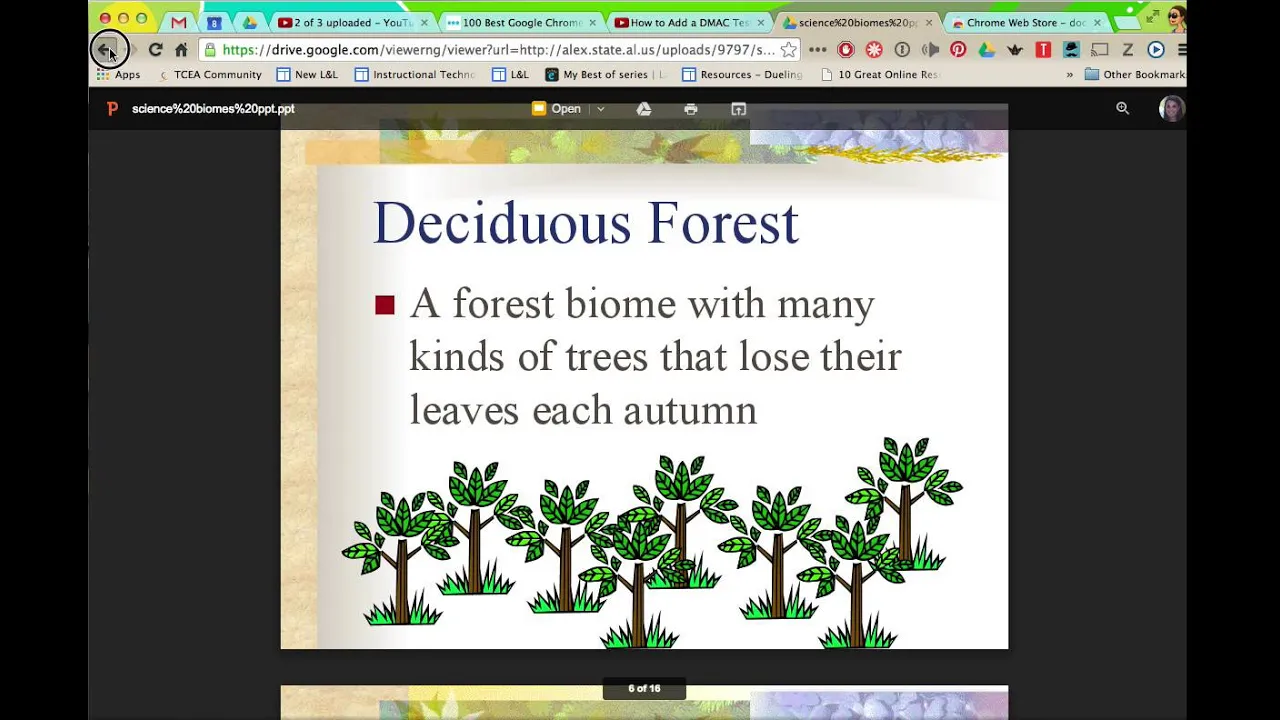Close the '2 of 3 uploaded' YouTube tab
The height and width of the screenshot is (720, 1280).
point(424,22)
